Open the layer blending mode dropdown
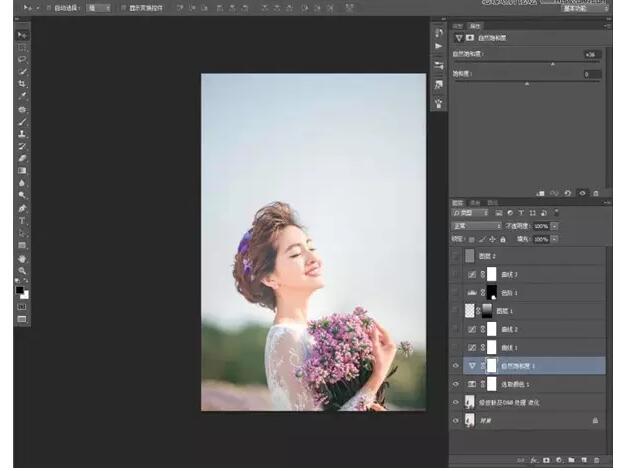 click(477, 226)
